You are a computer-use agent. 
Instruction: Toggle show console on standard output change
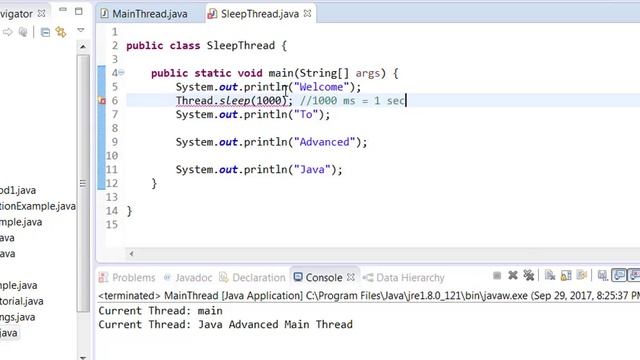point(619,276)
